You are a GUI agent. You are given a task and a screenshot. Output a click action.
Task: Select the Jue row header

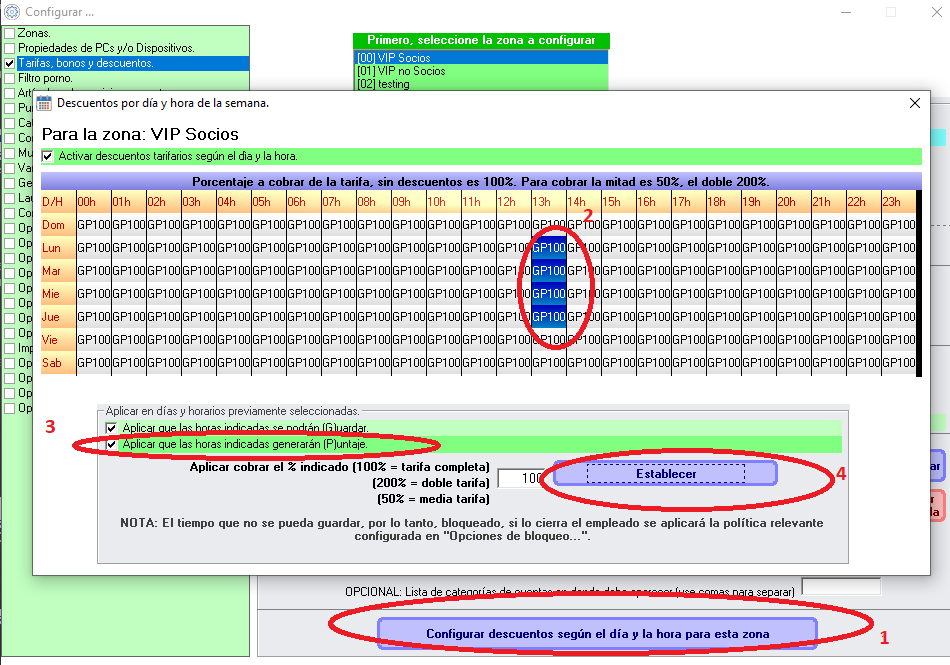click(x=59, y=317)
